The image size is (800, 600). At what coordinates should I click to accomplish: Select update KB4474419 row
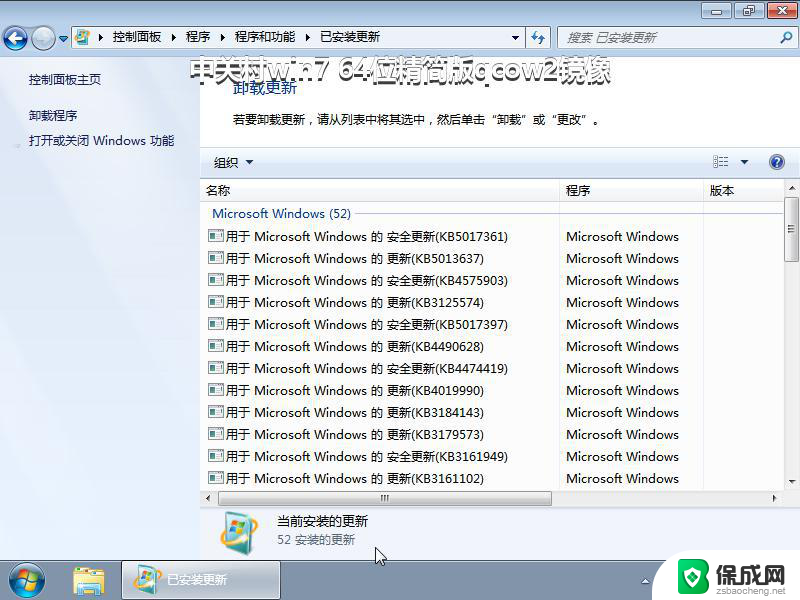click(x=492, y=368)
